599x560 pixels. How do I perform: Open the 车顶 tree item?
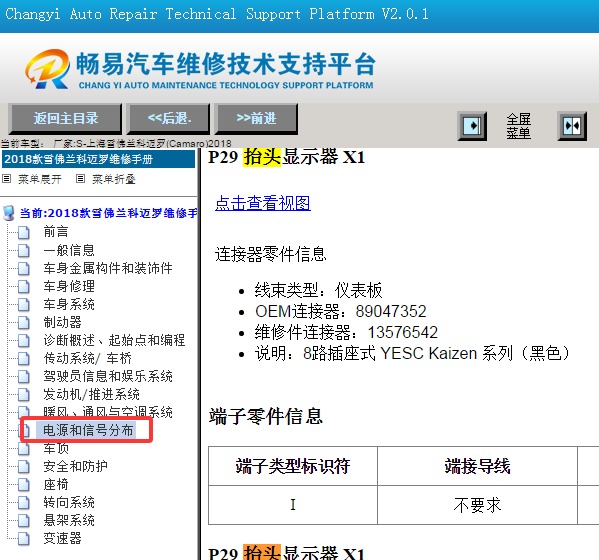coord(56,448)
